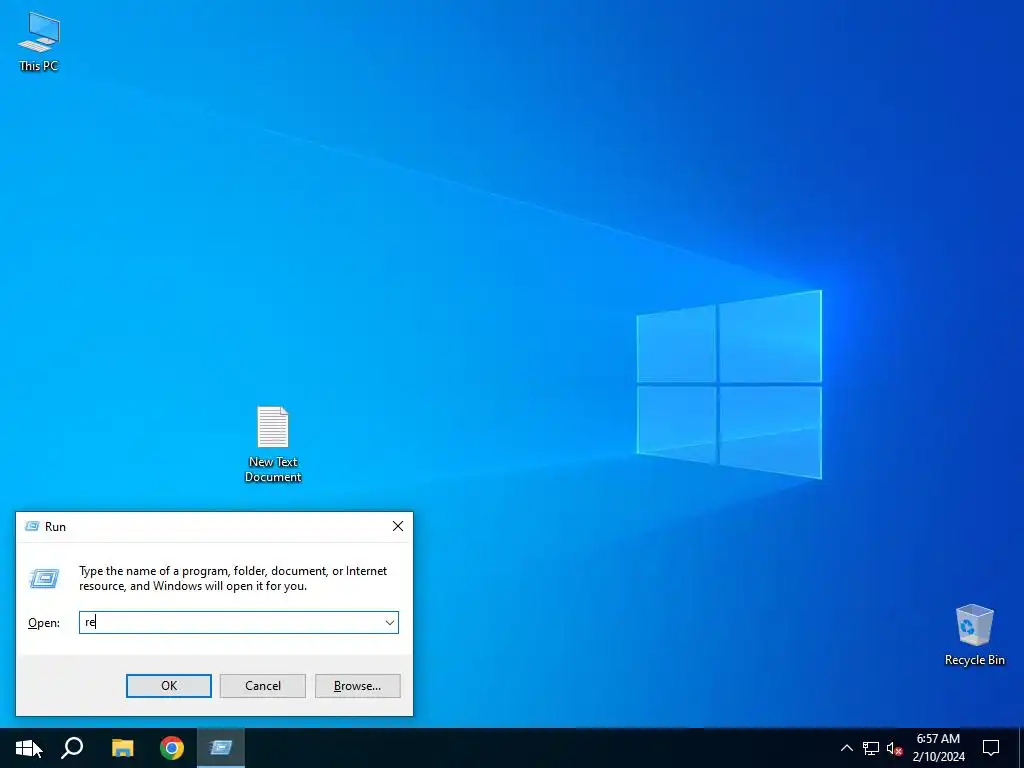Open the taskbar search magnifier

point(72,748)
